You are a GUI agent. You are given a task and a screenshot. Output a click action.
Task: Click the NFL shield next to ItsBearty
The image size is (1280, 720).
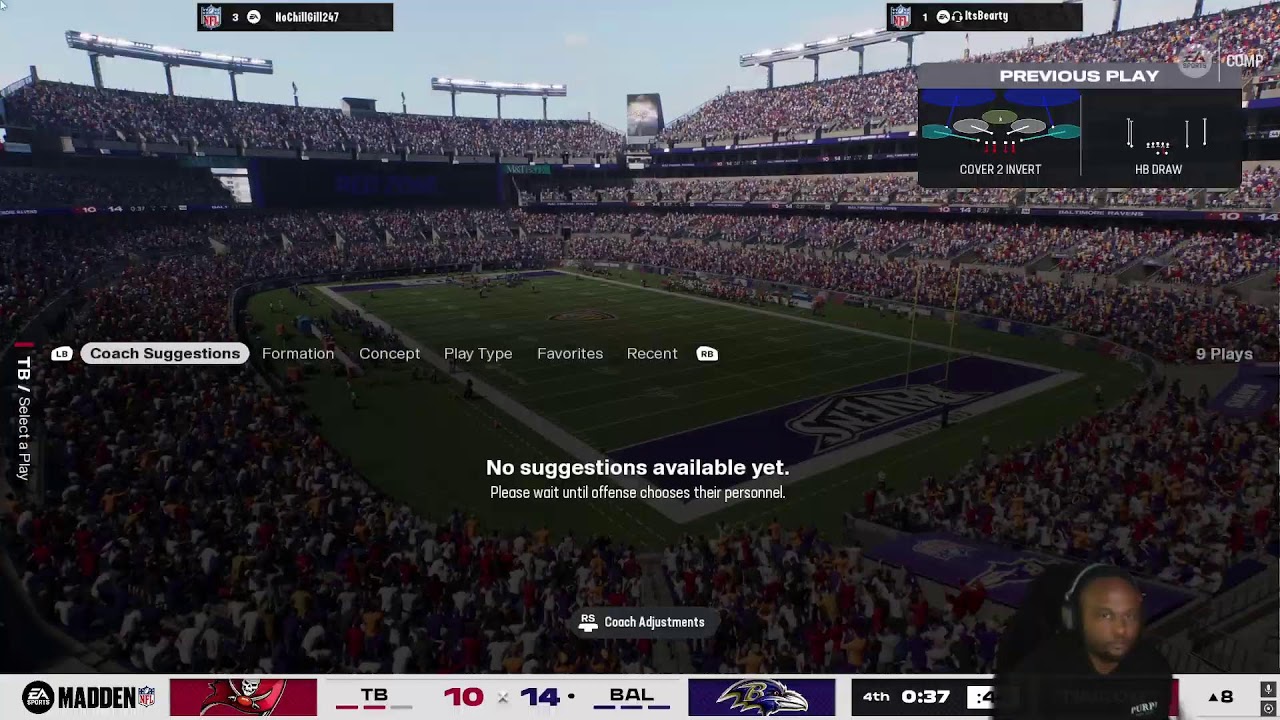(900, 17)
